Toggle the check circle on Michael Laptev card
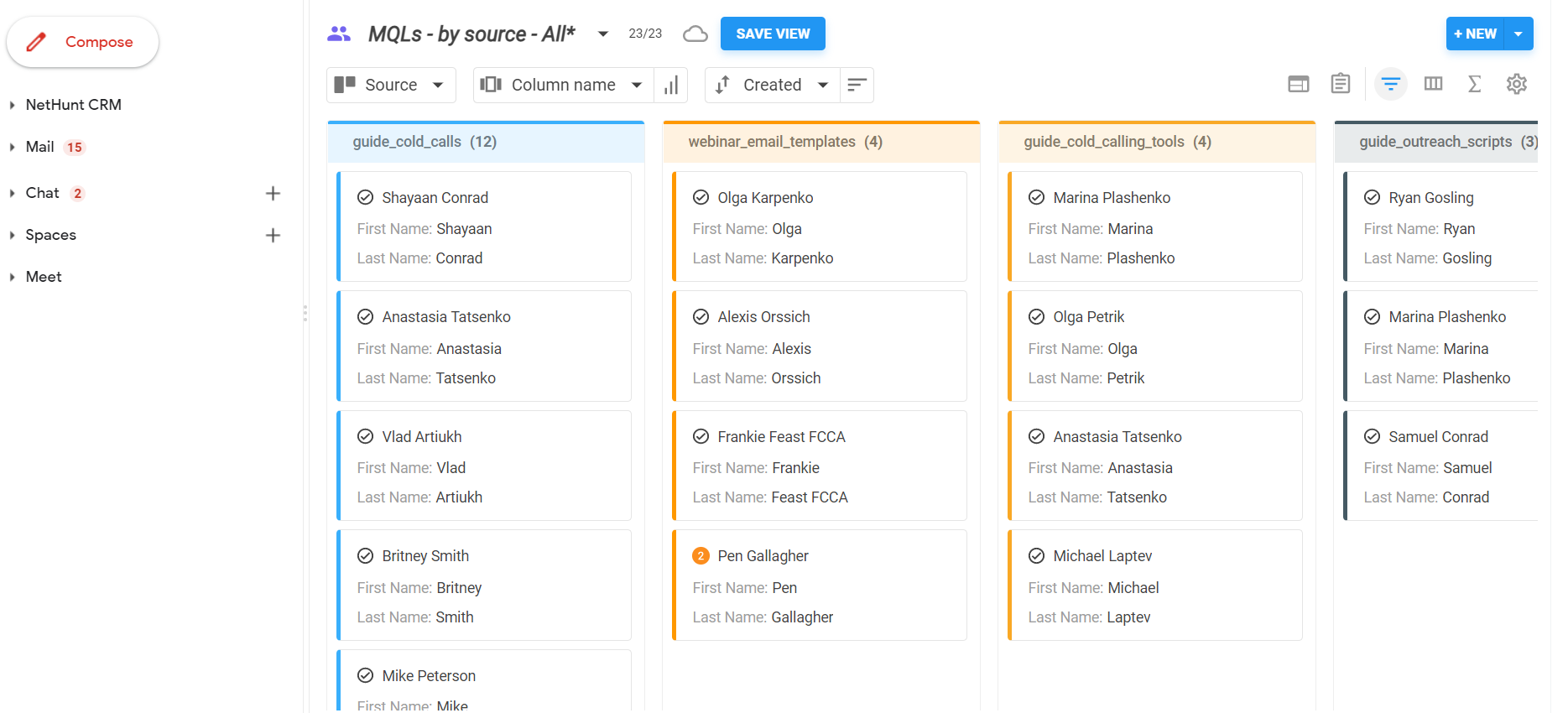This screenshot has width=1568, height=713. coord(1036,556)
